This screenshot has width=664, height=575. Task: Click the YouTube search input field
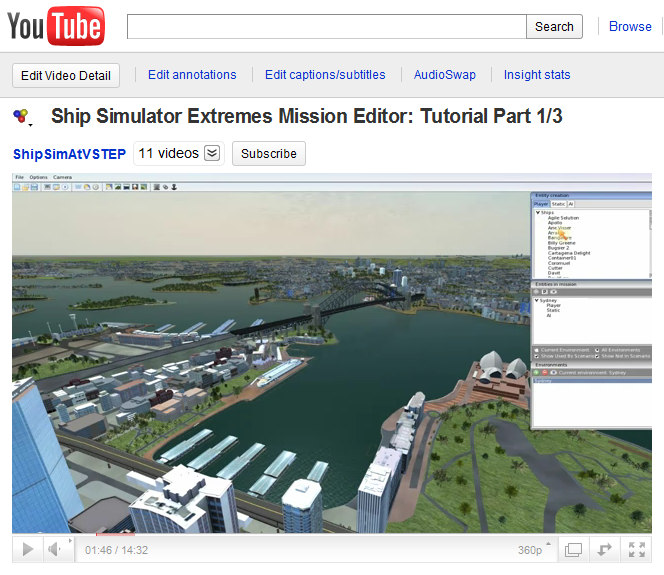(x=326, y=26)
